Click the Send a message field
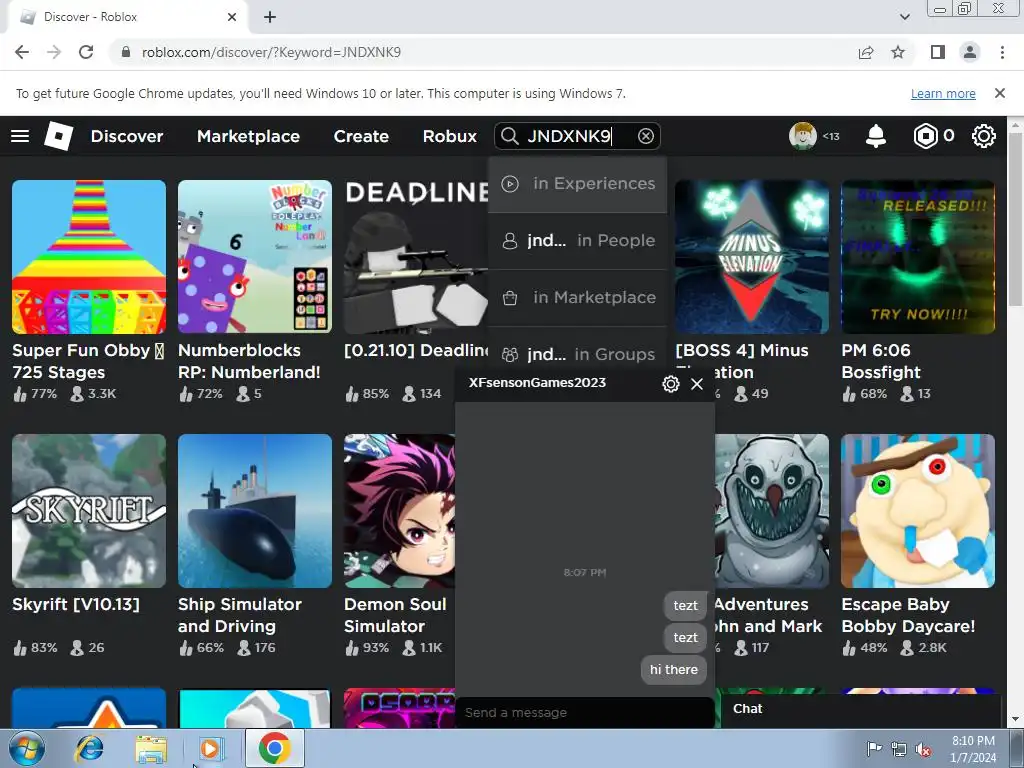The height and width of the screenshot is (768, 1024). coord(584,712)
